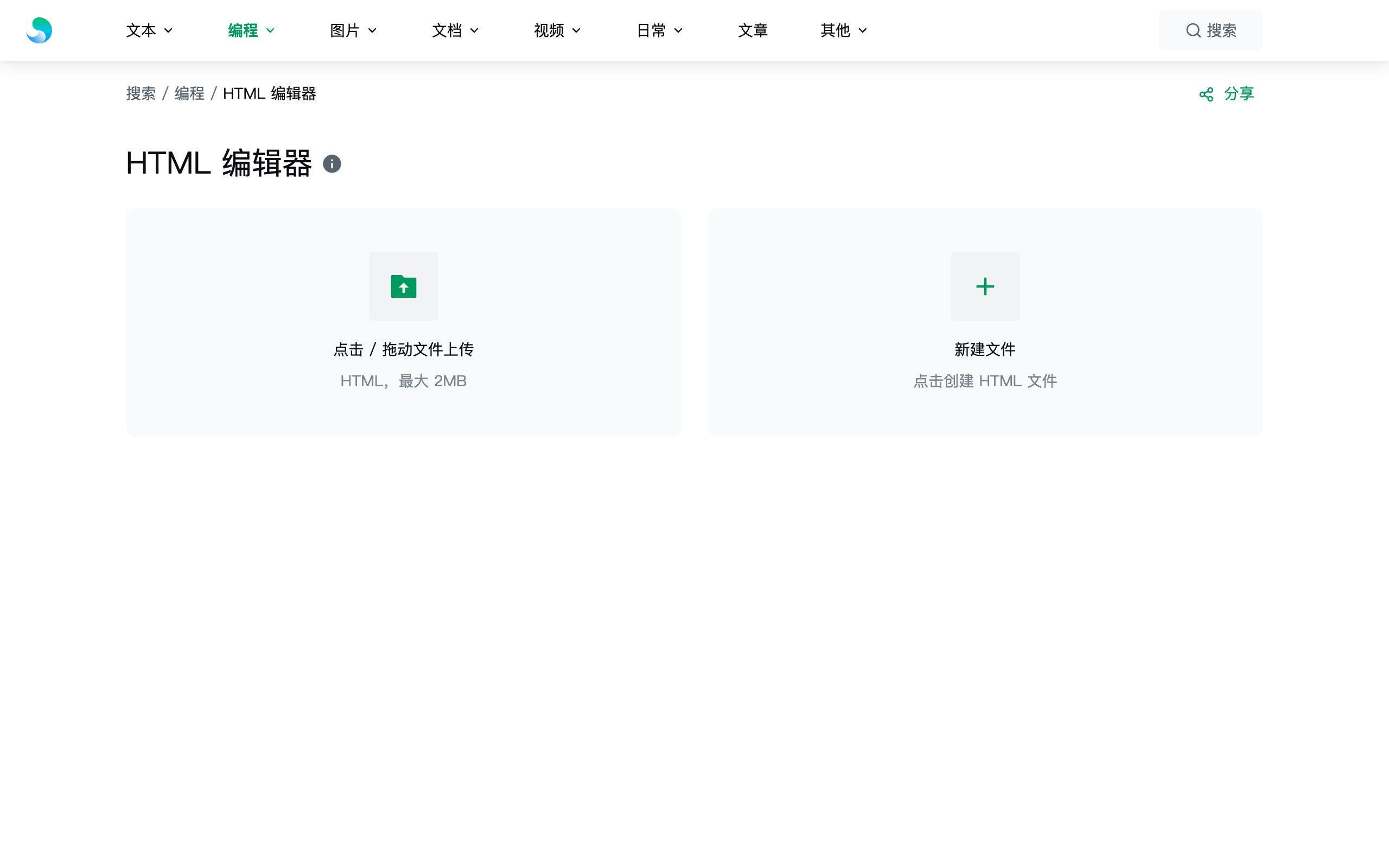
Task: Click the share network icon
Action: click(x=1206, y=94)
